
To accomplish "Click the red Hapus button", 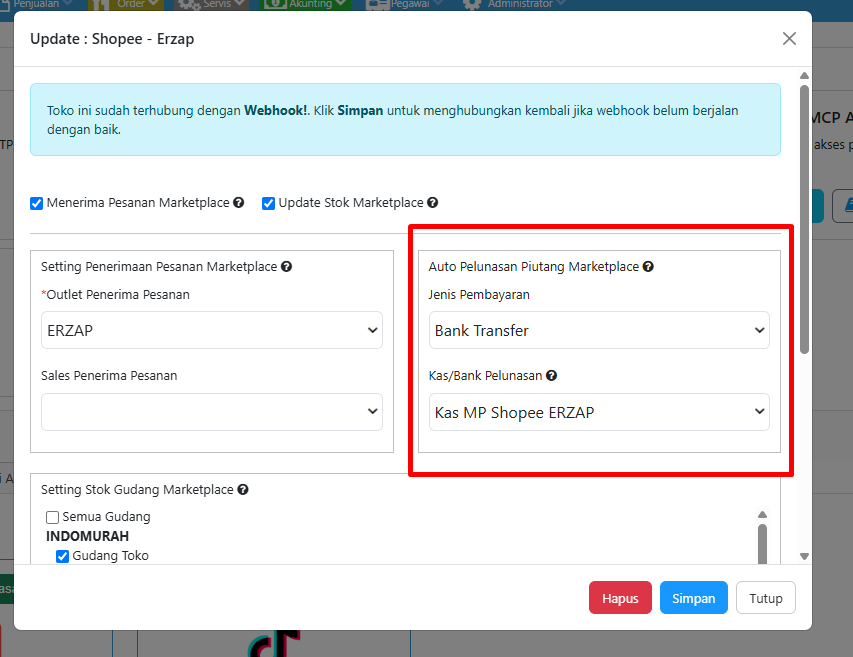I will pos(620,598).
